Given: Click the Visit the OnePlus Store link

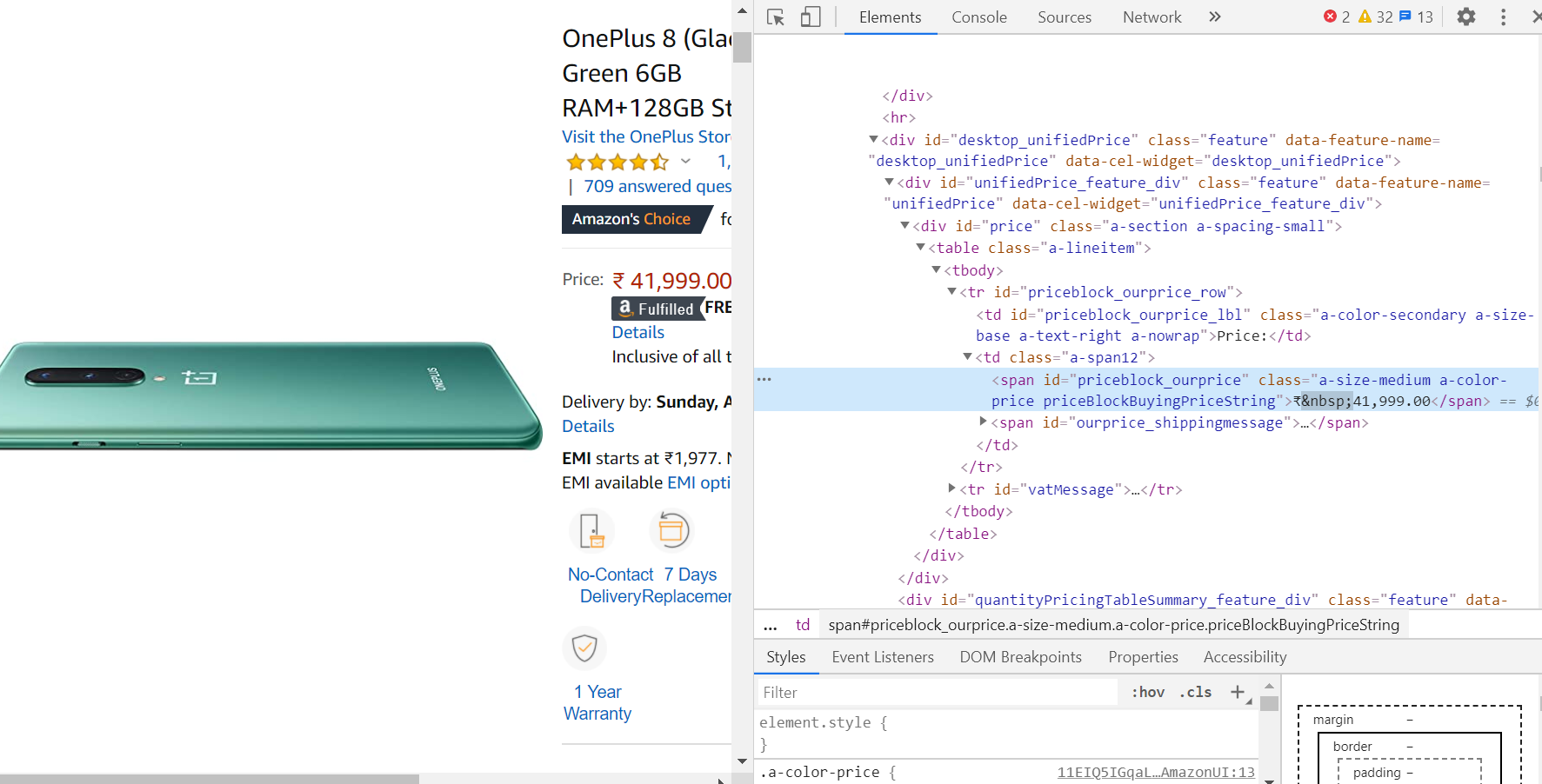Looking at the screenshot, I should coord(646,136).
